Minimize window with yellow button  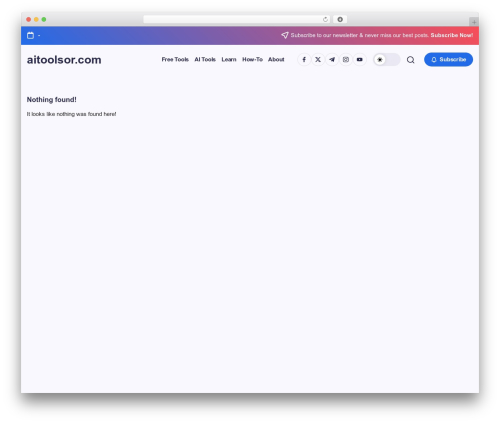[36, 19]
